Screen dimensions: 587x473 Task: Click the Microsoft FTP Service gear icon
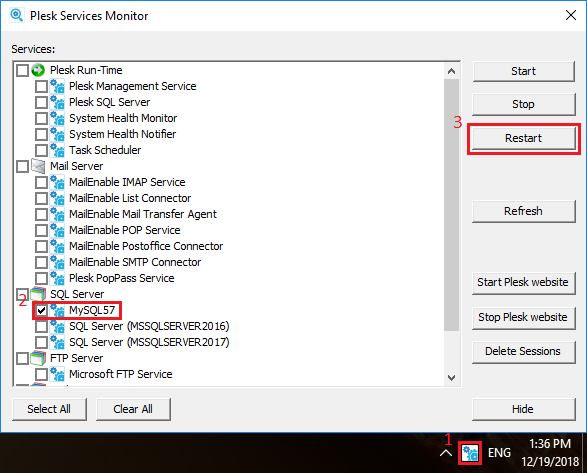point(57,374)
